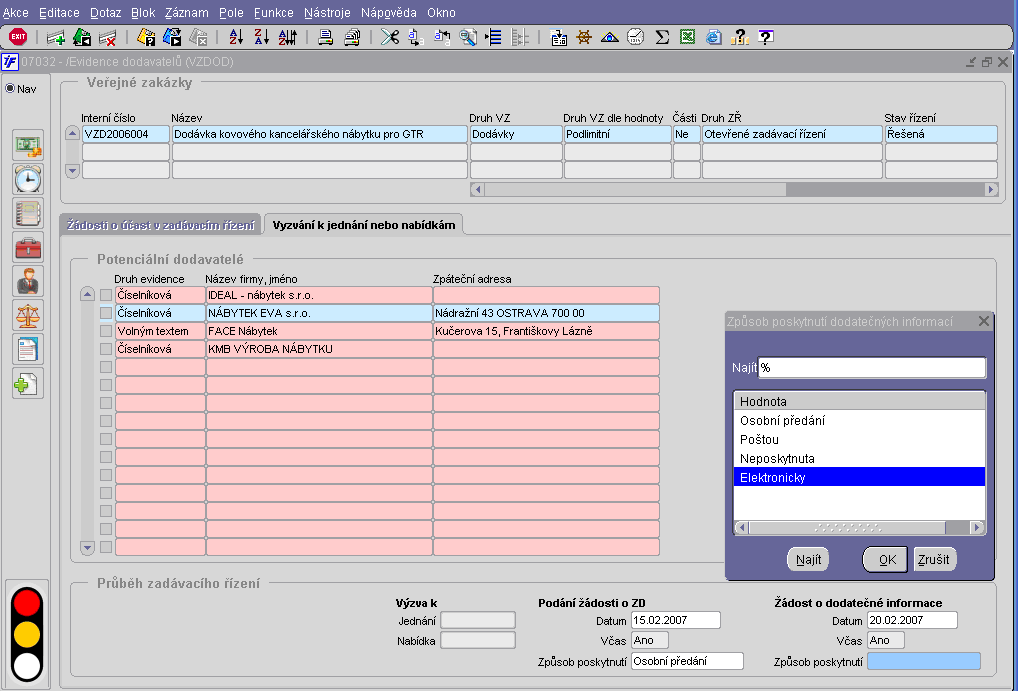Click the black question mark help icon
The image size is (1018, 691).
[765, 38]
